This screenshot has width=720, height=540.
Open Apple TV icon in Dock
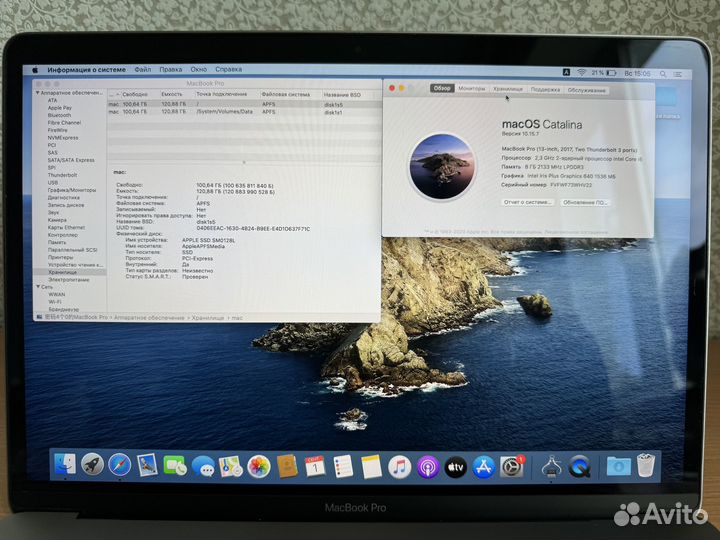pos(456,468)
